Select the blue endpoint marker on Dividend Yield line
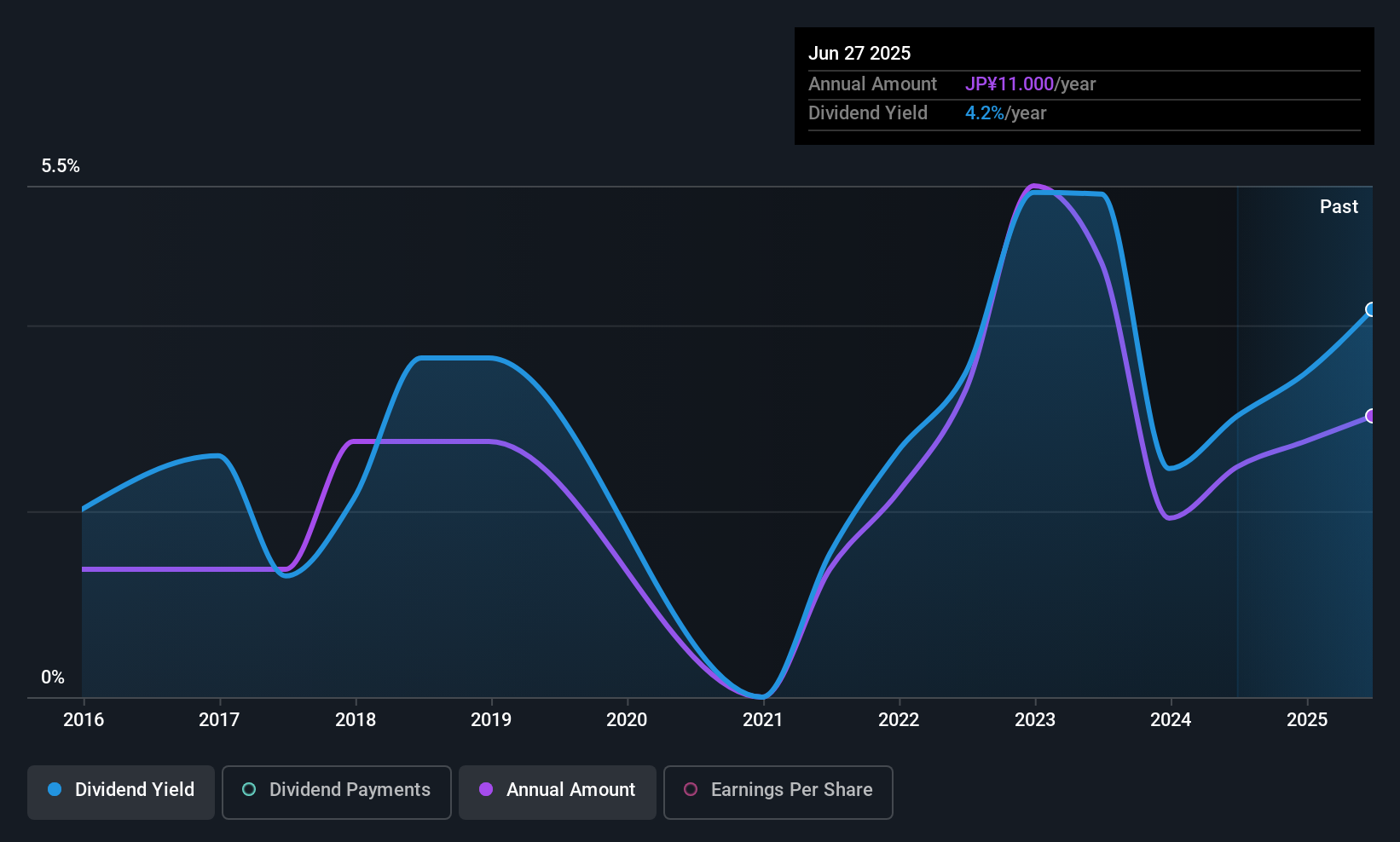This screenshot has width=1400, height=842. click(1371, 309)
